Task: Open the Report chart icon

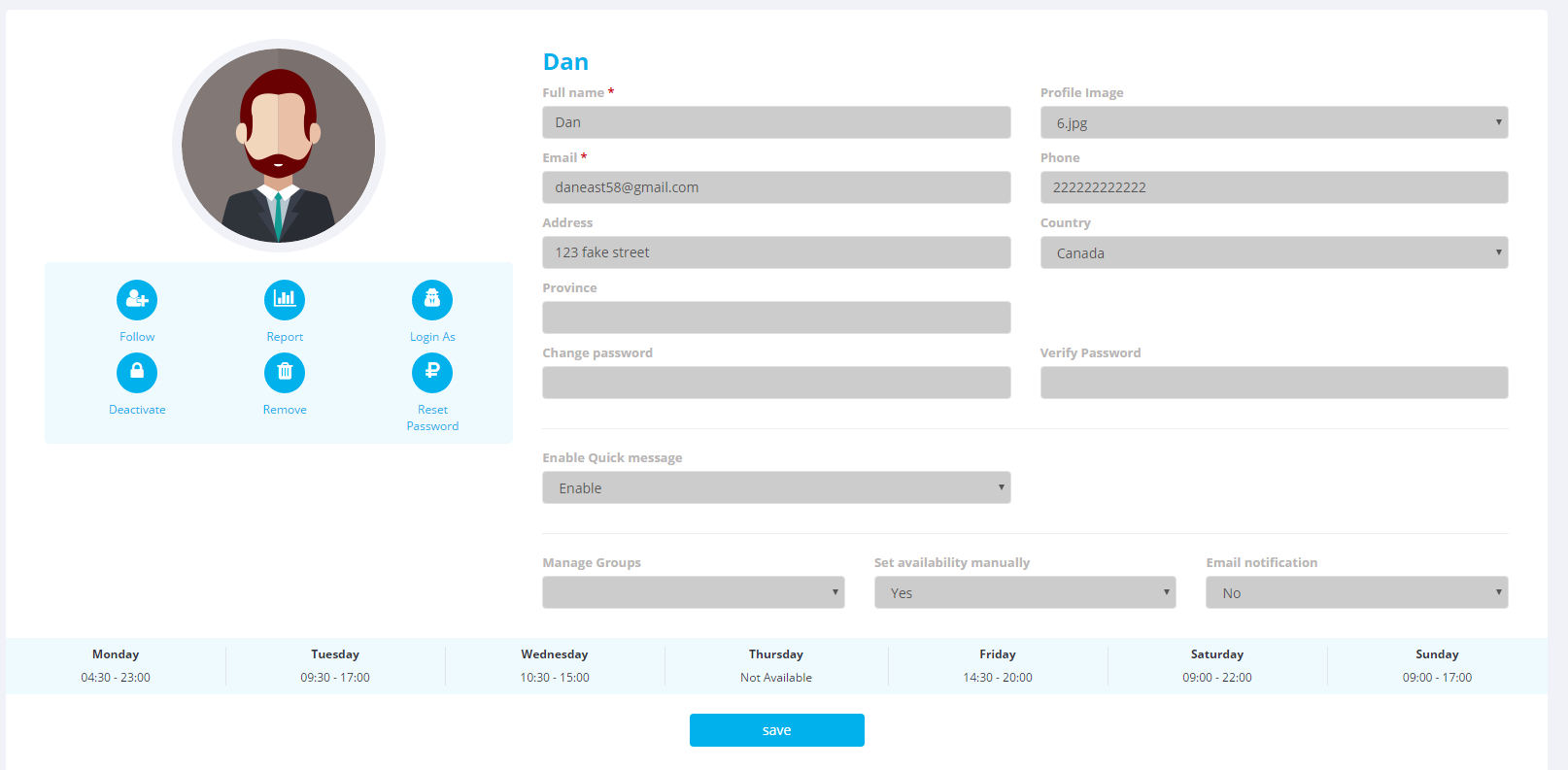Action: [285, 299]
